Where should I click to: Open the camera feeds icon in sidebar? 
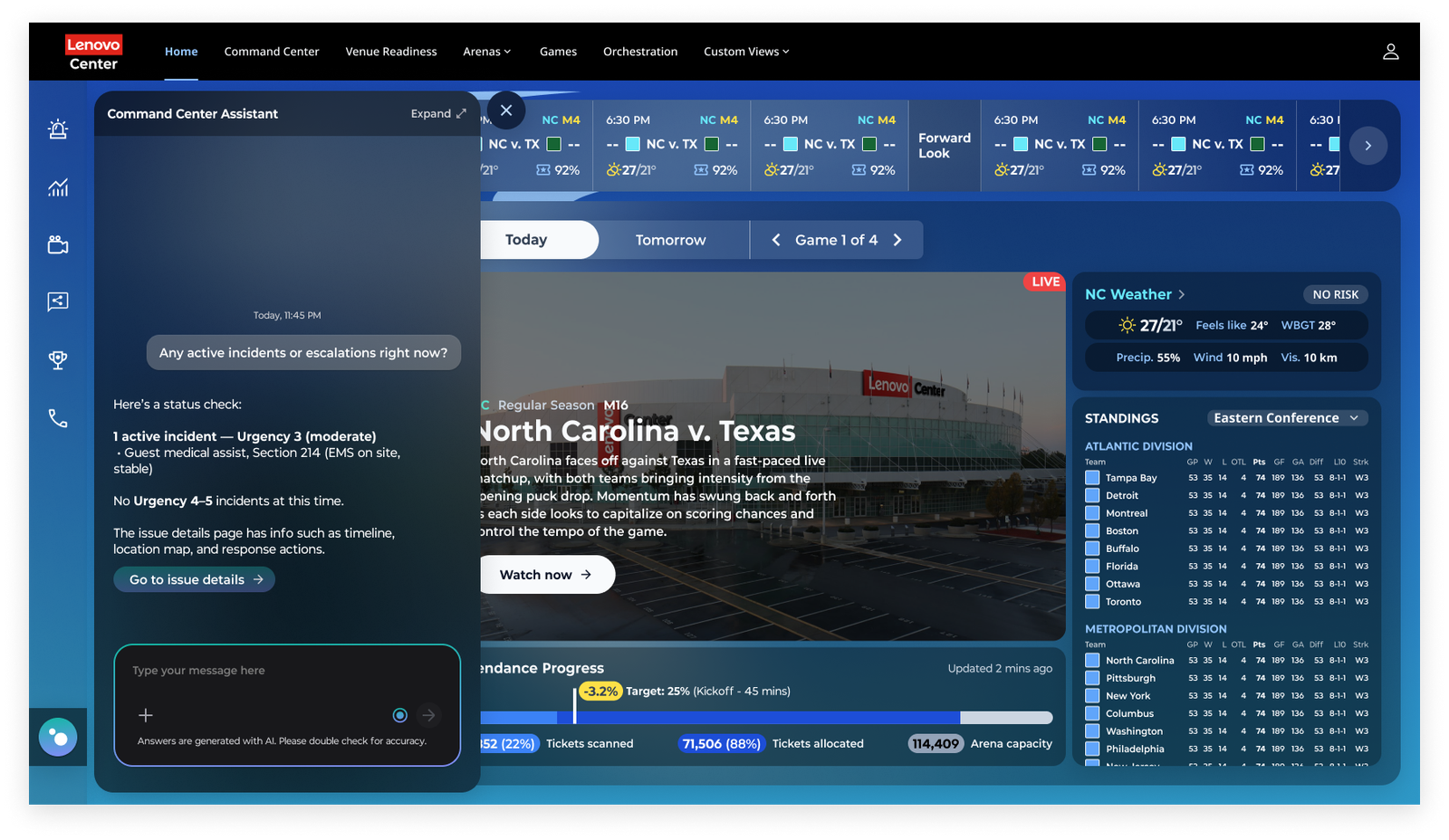[x=58, y=244]
